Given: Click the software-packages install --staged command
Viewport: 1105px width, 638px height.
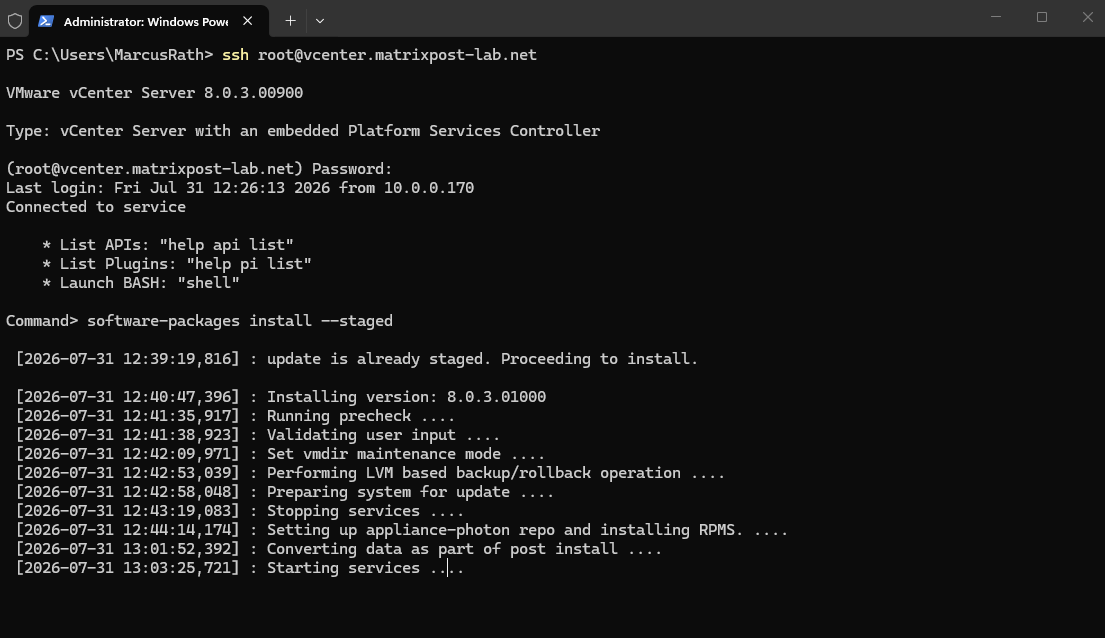Looking at the screenshot, I should coord(240,321).
